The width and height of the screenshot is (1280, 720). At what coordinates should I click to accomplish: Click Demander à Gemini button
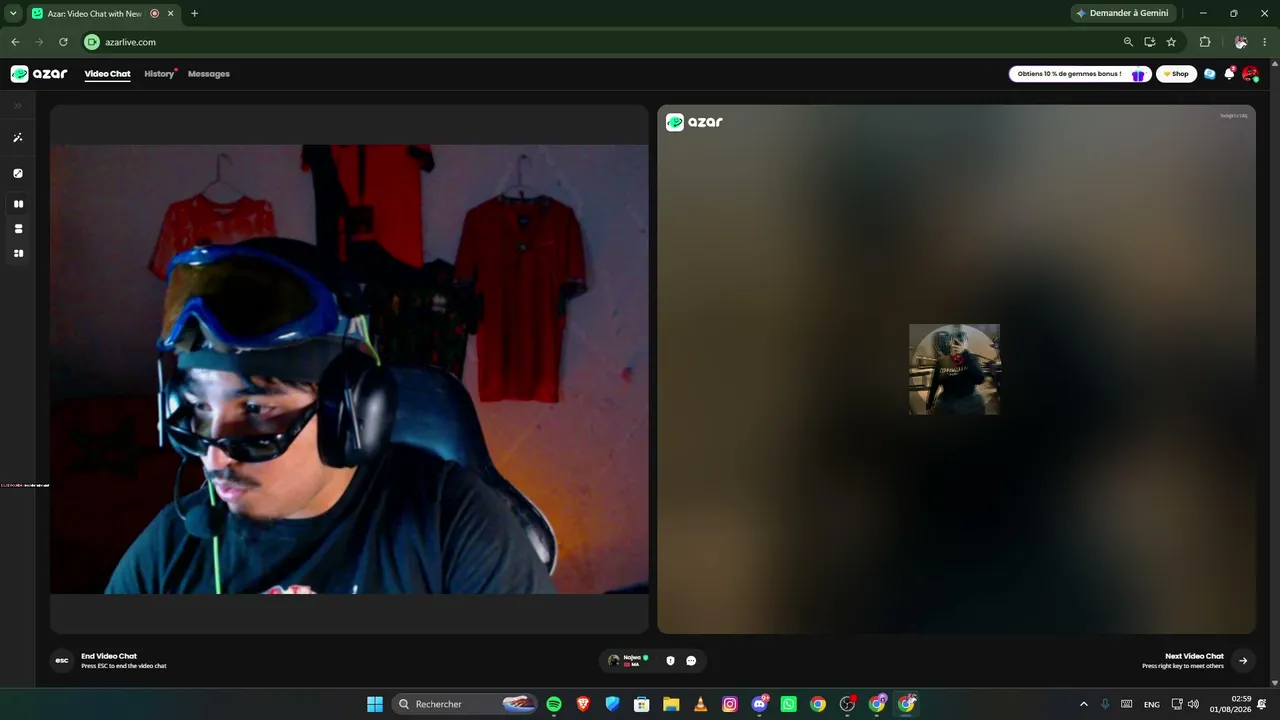pyautogui.click(x=1123, y=13)
